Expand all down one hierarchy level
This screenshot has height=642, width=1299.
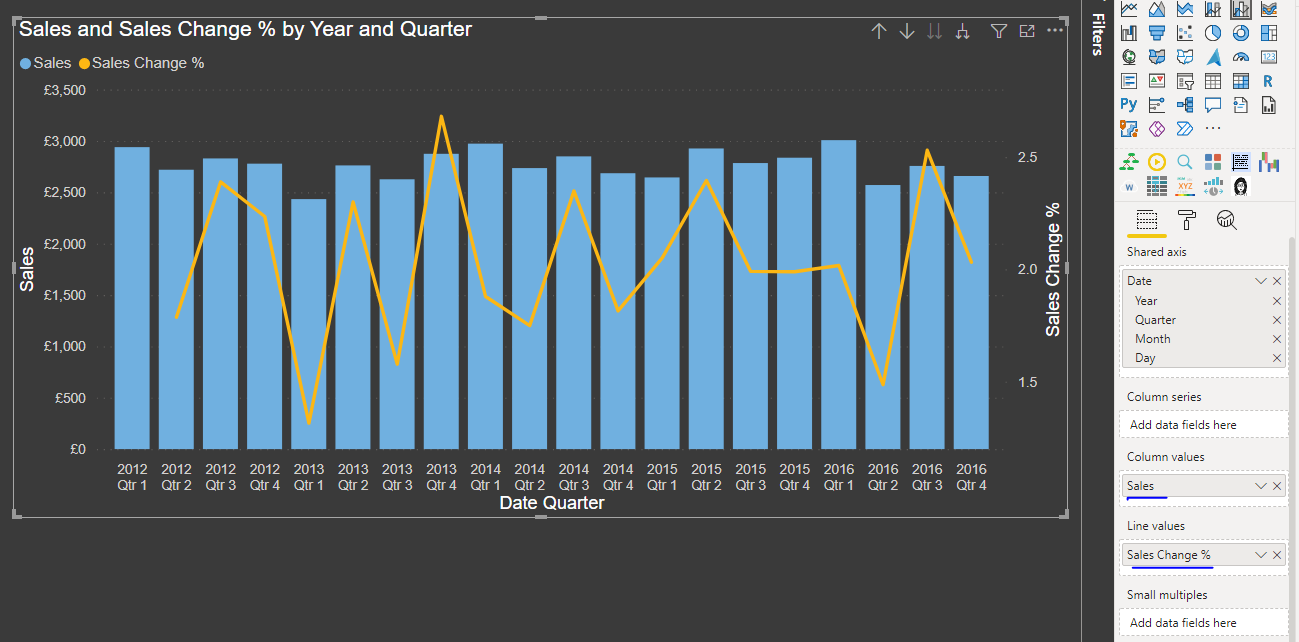pyautogui.click(x=963, y=31)
